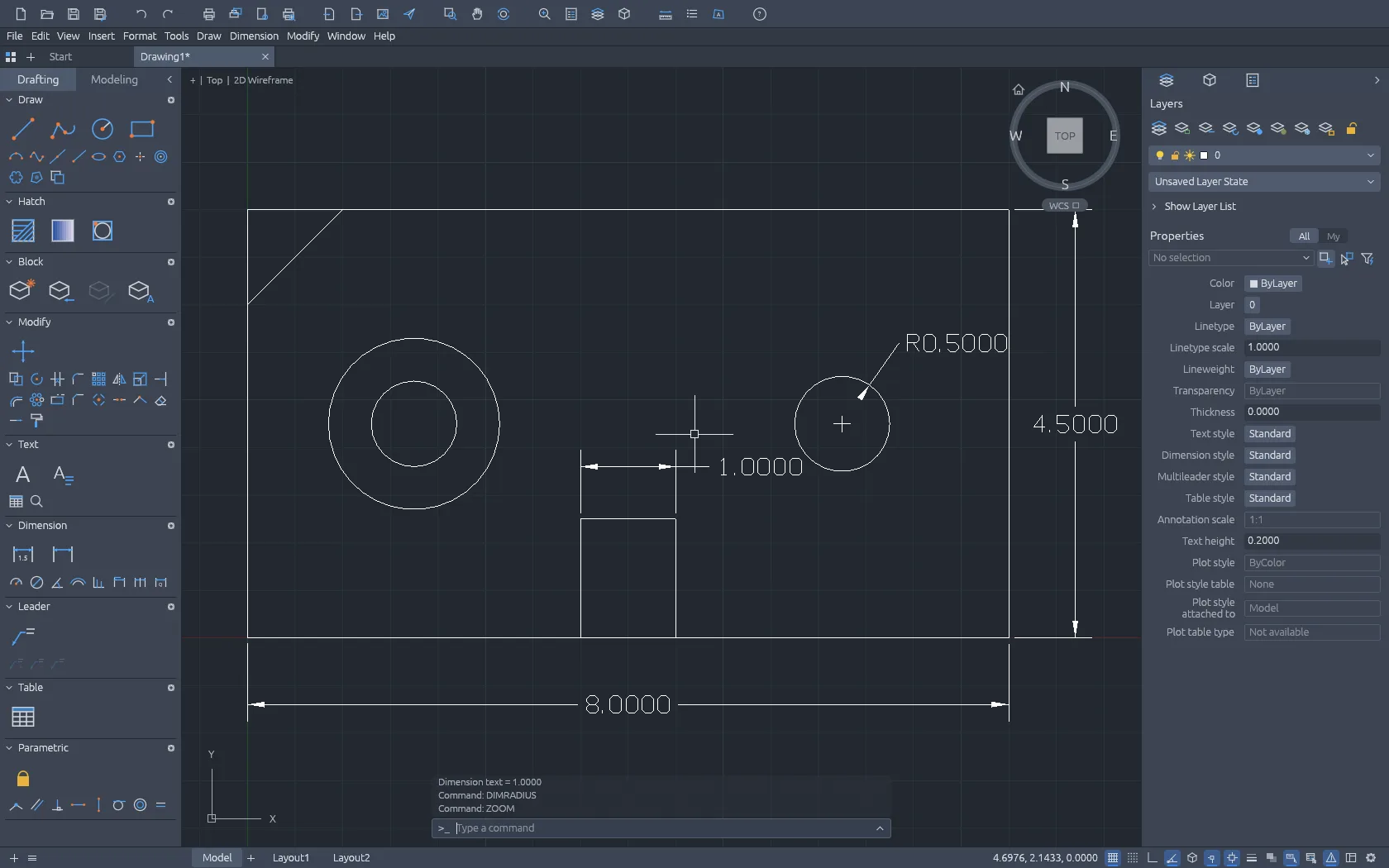Open the Help question mark icon
The height and width of the screenshot is (868, 1389).
pyautogui.click(x=760, y=14)
